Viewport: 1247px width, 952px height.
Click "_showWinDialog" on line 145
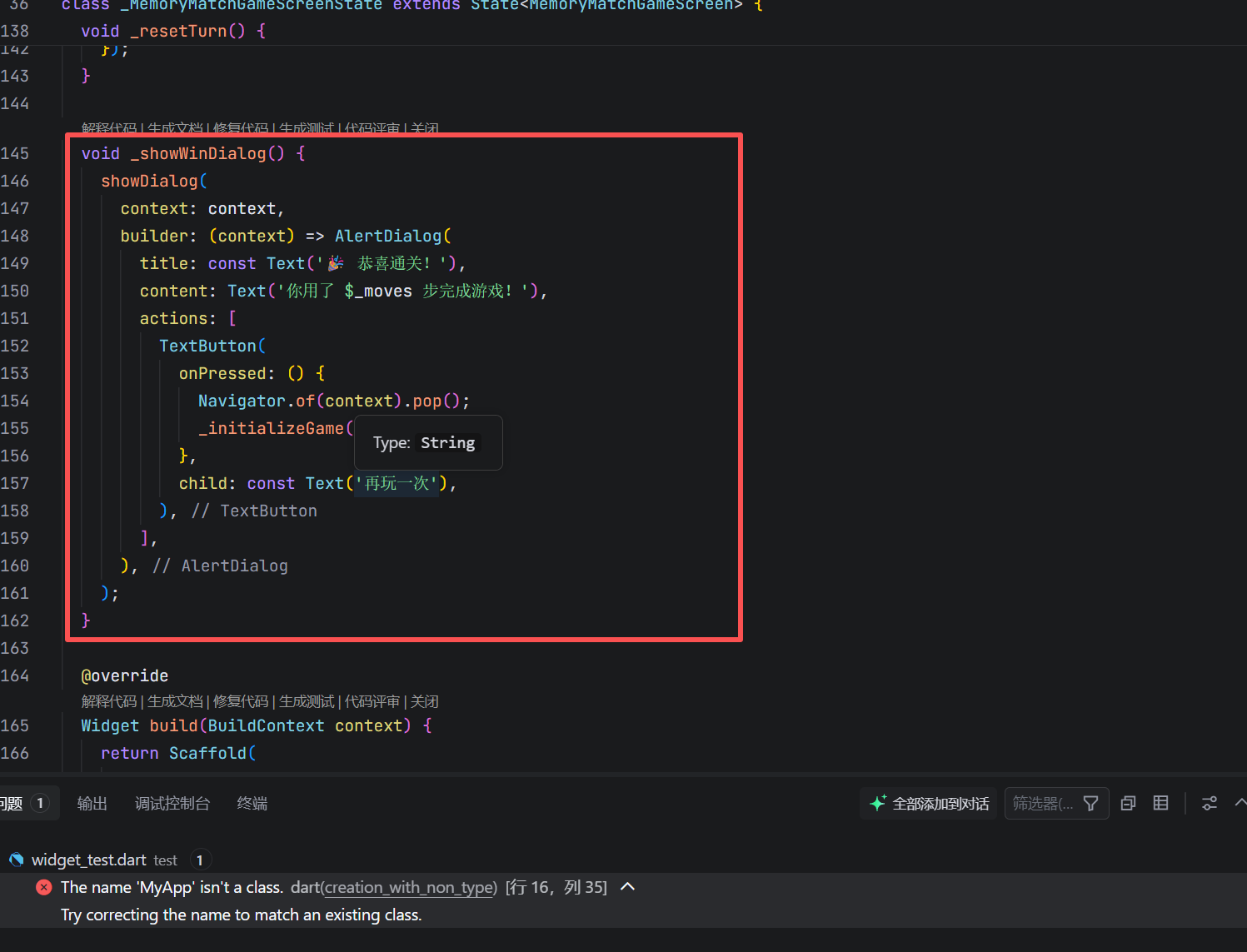coord(198,153)
